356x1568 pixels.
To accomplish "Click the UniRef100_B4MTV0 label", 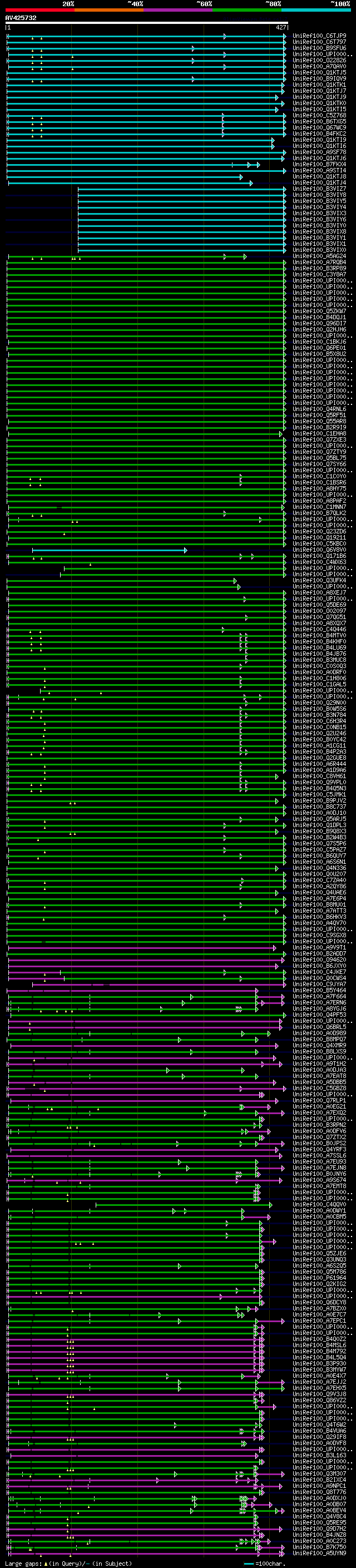I will 319,635.
